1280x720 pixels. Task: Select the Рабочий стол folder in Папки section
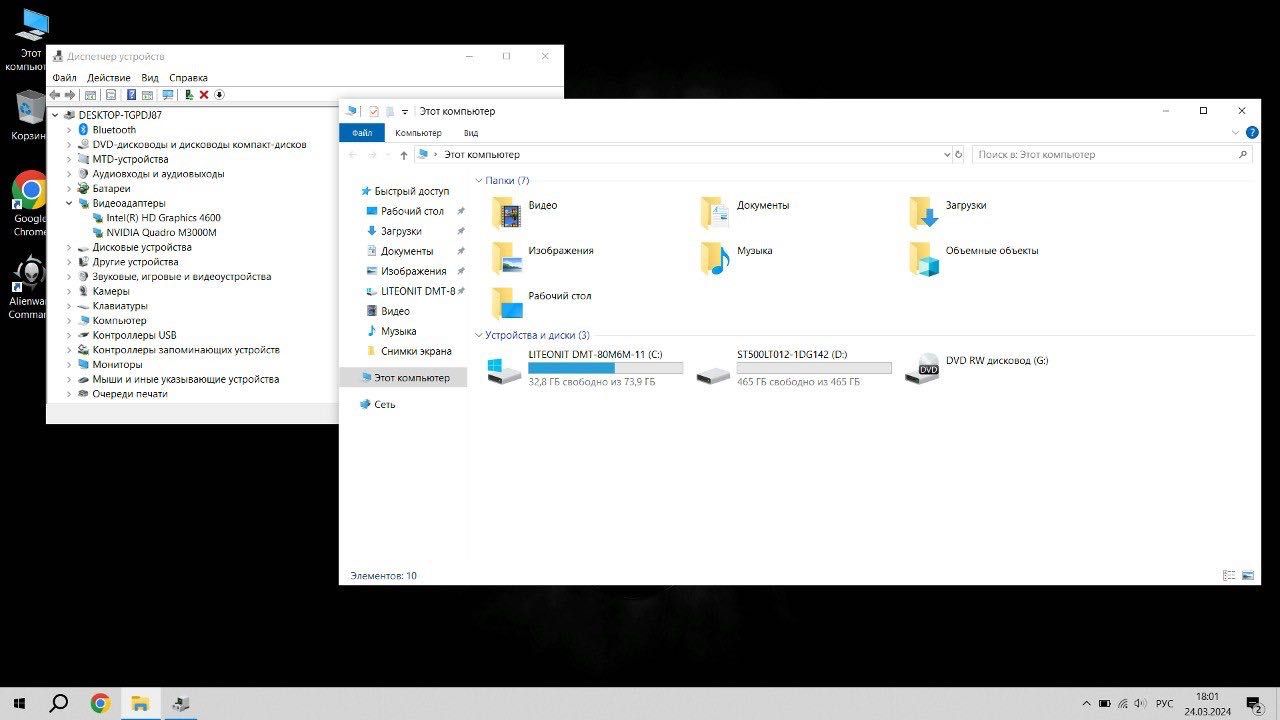point(542,302)
